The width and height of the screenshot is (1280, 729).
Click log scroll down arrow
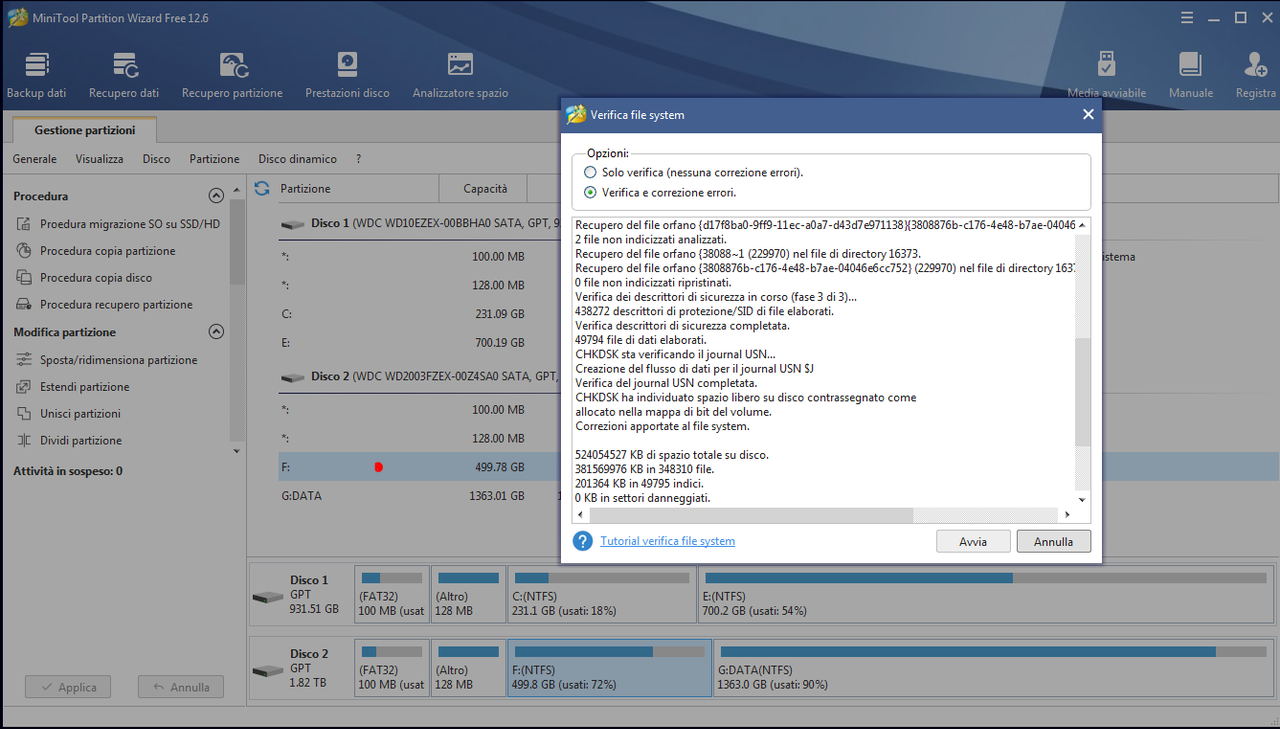click(x=1082, y=499)
